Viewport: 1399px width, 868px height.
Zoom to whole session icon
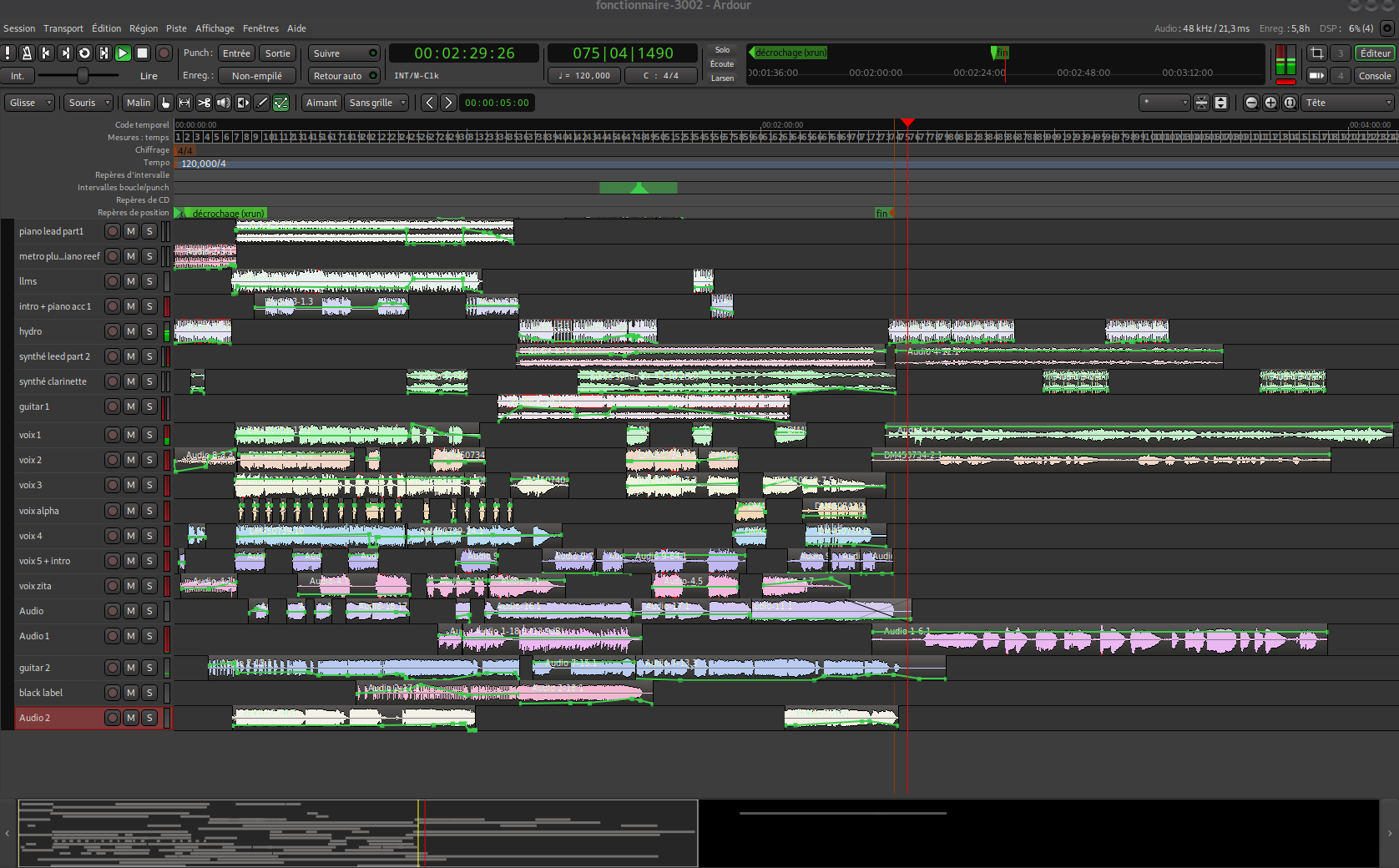[1290, 103]
